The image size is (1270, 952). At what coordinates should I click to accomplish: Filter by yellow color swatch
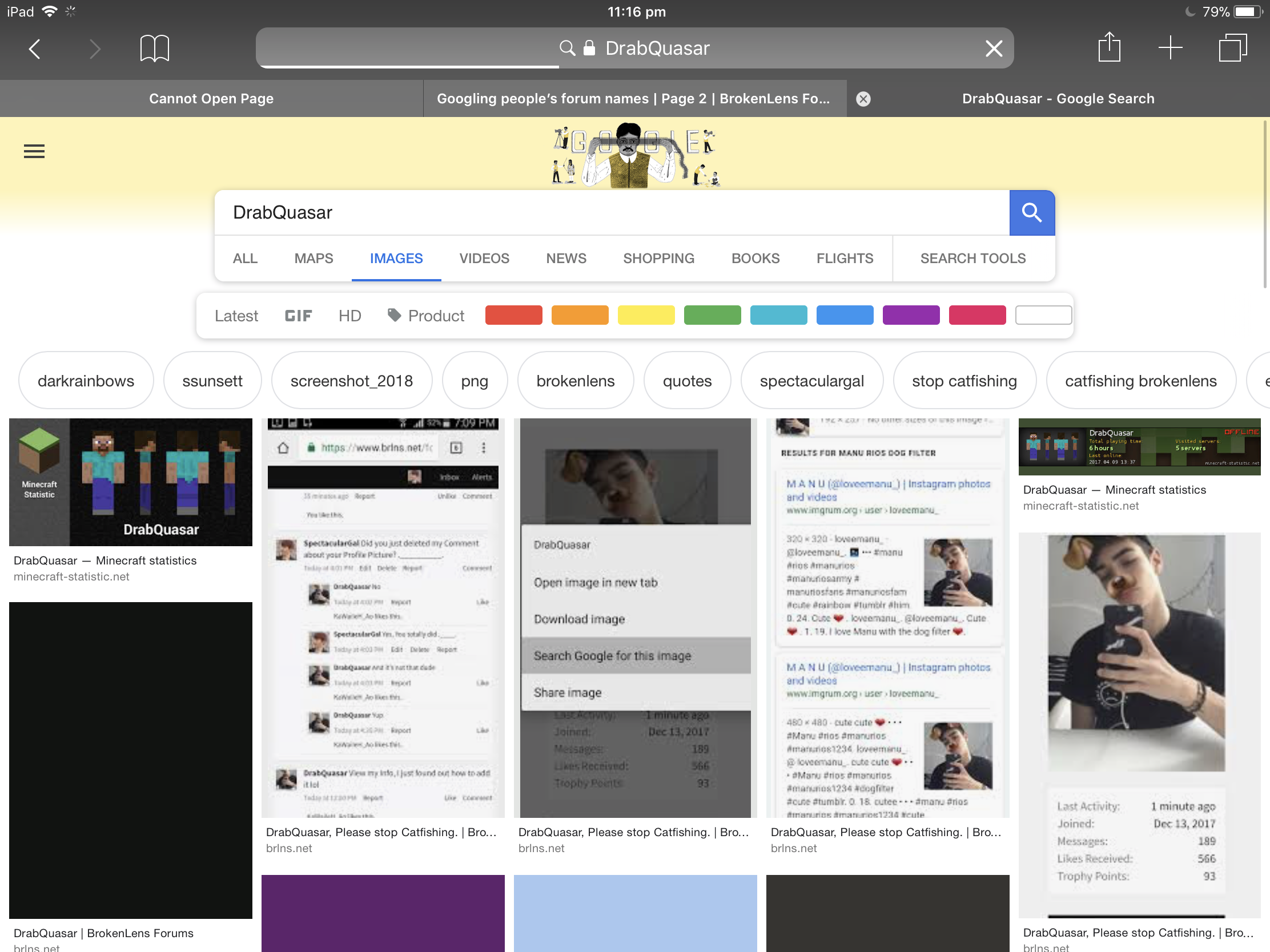coord(646,315)
